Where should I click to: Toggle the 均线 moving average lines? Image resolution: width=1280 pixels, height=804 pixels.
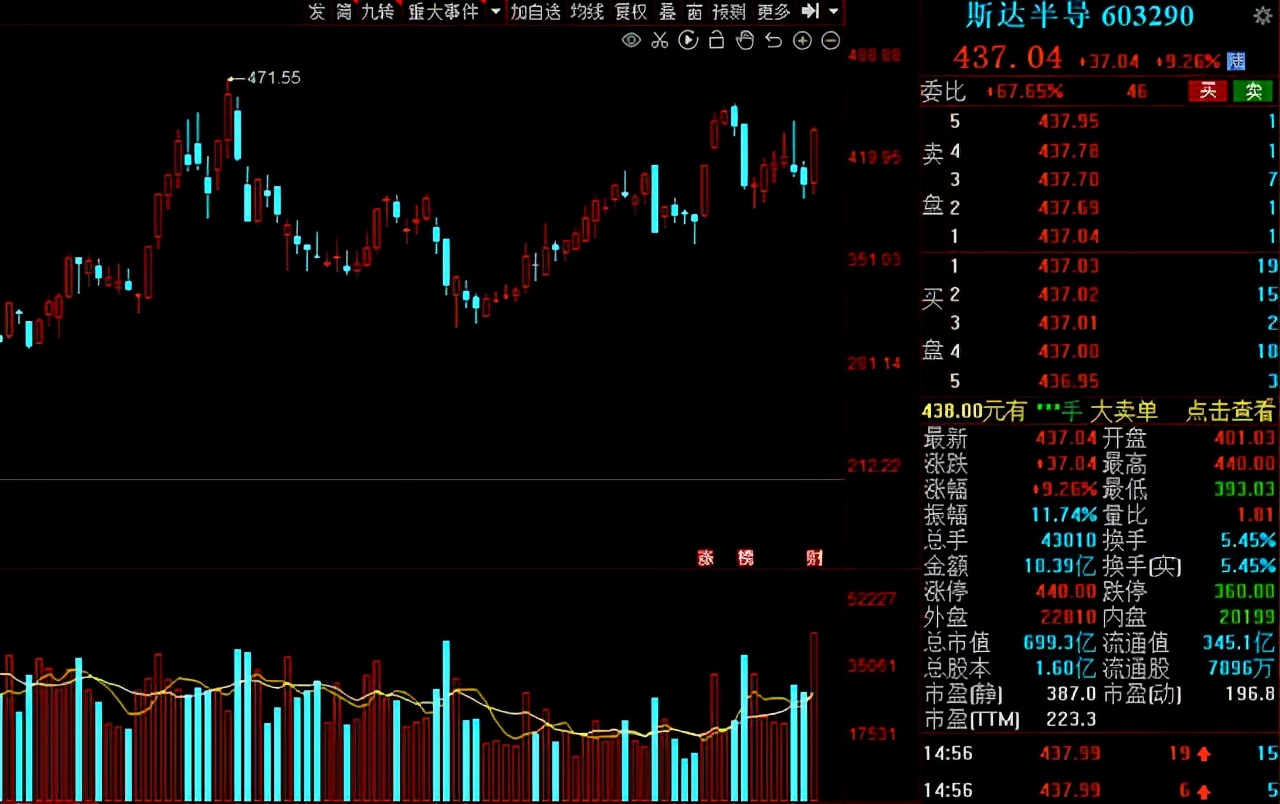[x=587, y=11]
